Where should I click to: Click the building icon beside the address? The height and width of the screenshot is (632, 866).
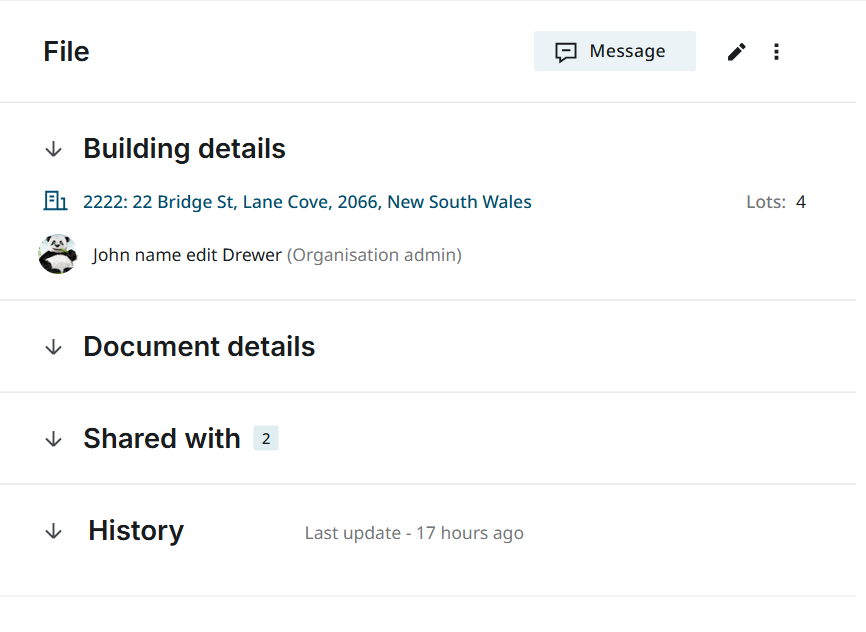coord(56,200)
